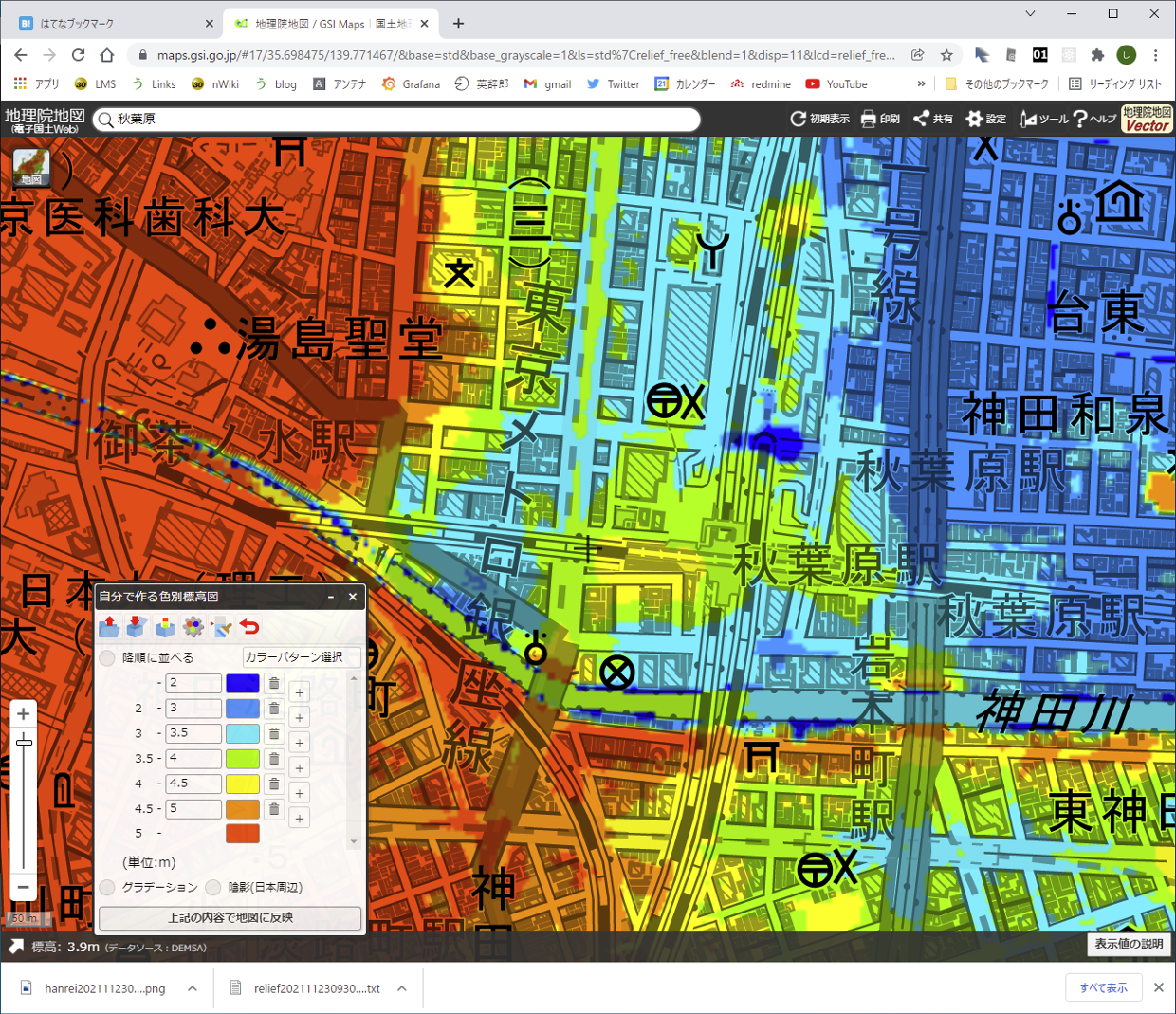Open the カラーパターン選択 dropdown

301,656
